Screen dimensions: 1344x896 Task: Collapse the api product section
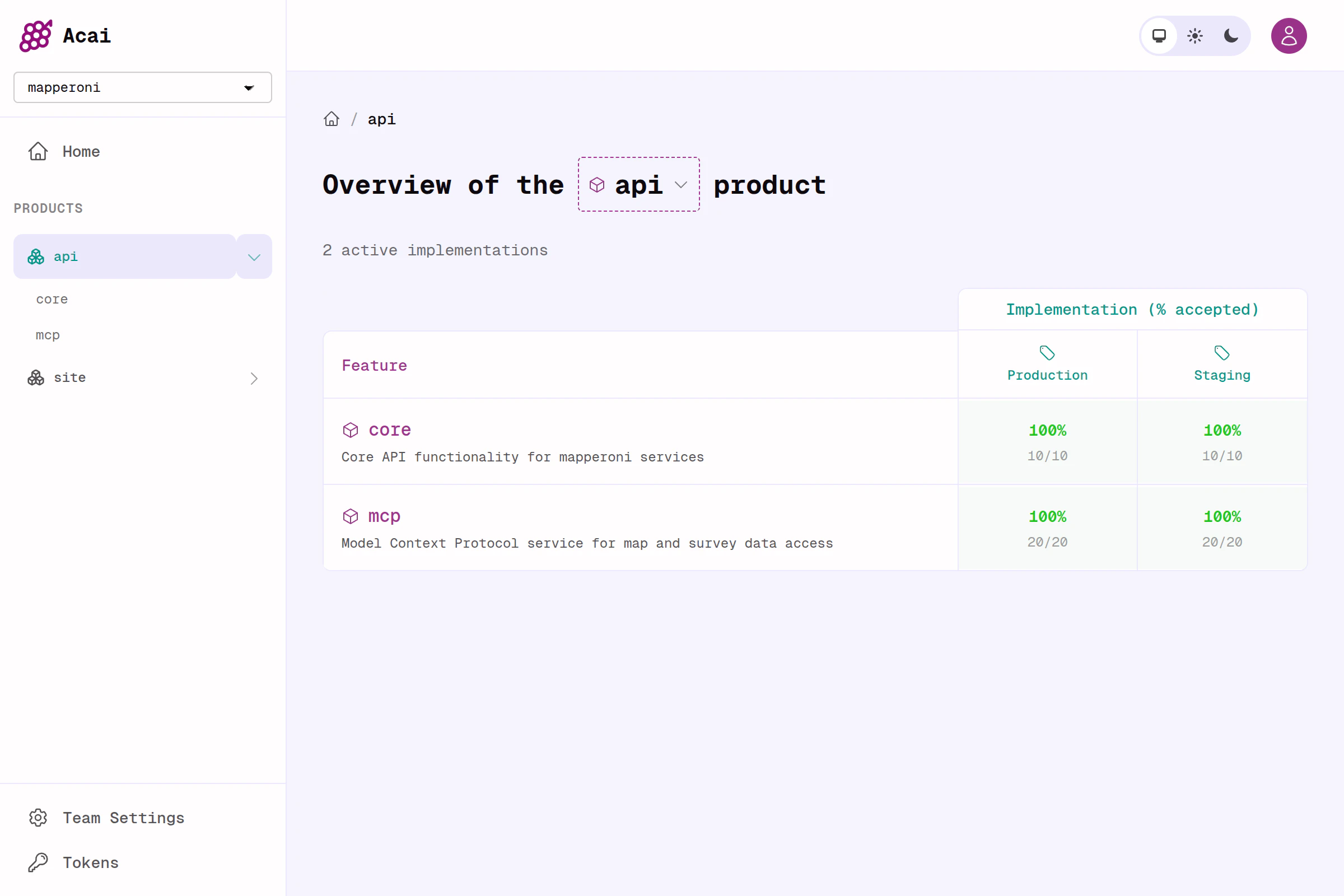pos(253,256)
